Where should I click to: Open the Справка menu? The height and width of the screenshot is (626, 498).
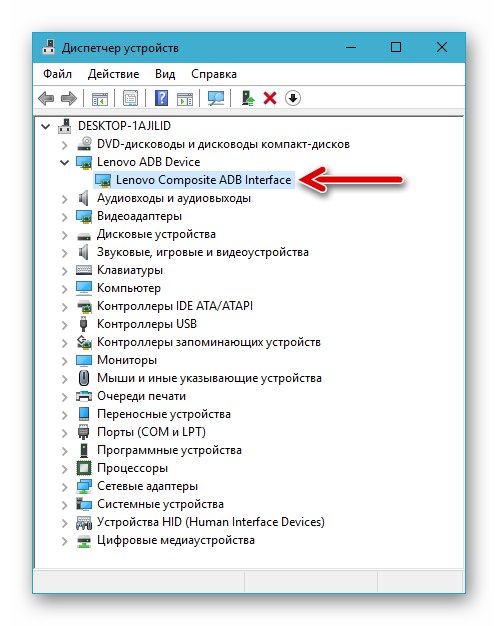coord(214,74)
